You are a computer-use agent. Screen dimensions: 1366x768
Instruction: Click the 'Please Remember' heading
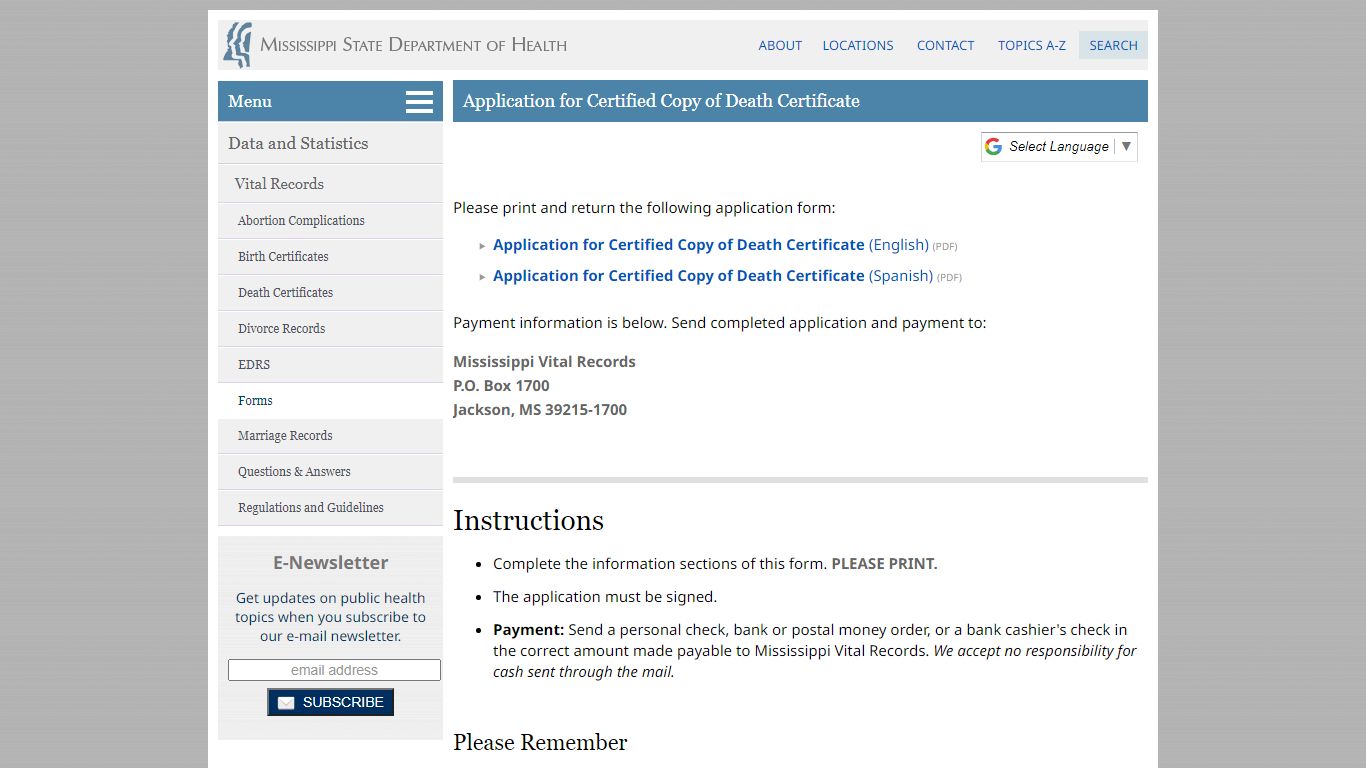(x=540, y=742)
